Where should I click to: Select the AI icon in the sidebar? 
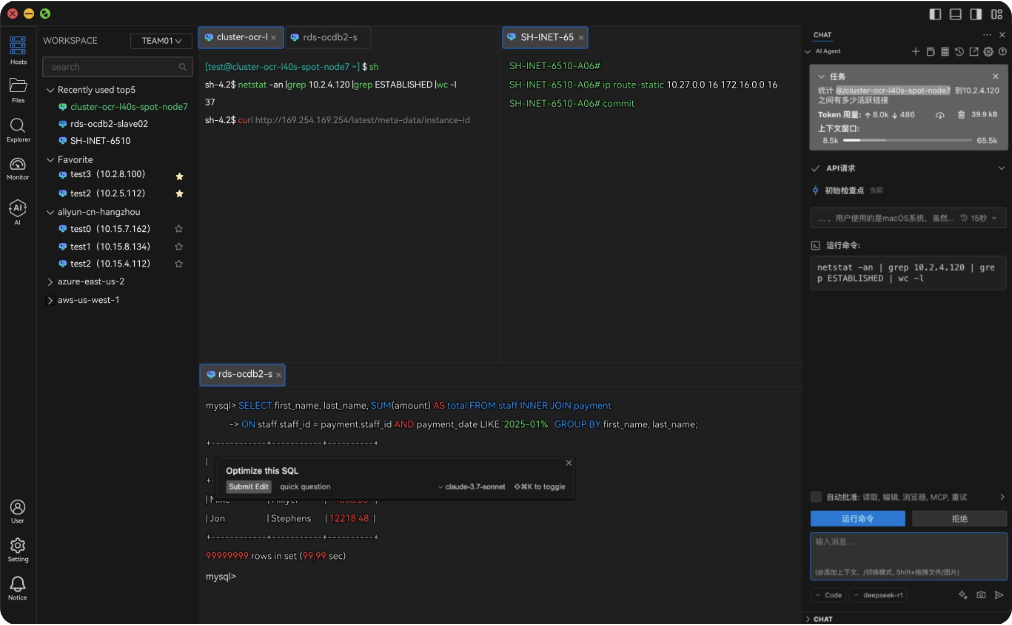[18, 210]
